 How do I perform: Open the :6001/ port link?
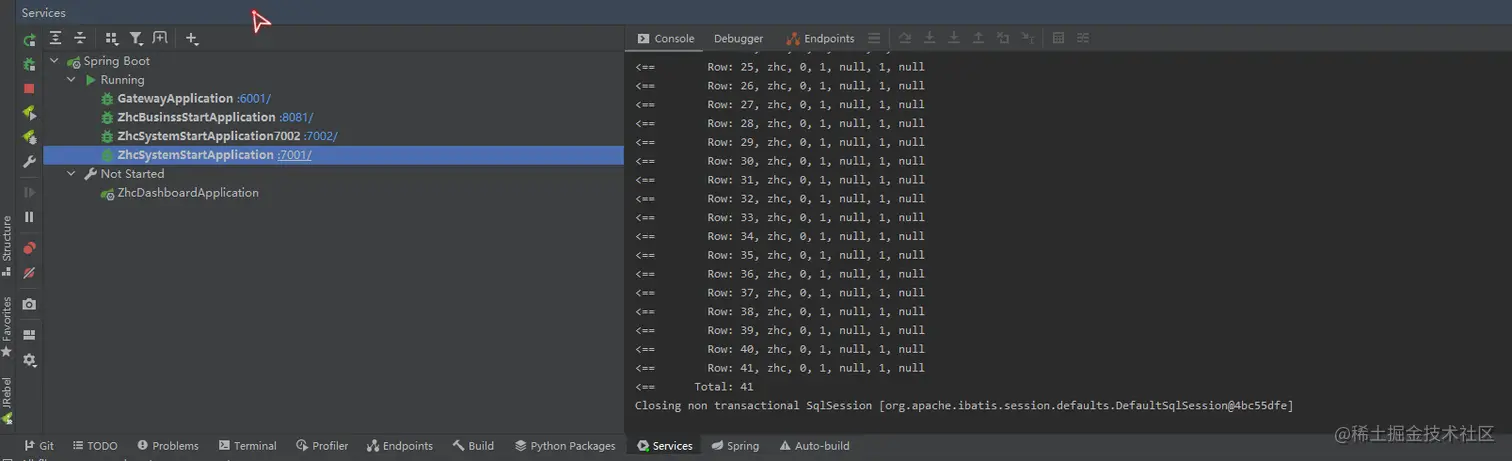coord(254,99)
